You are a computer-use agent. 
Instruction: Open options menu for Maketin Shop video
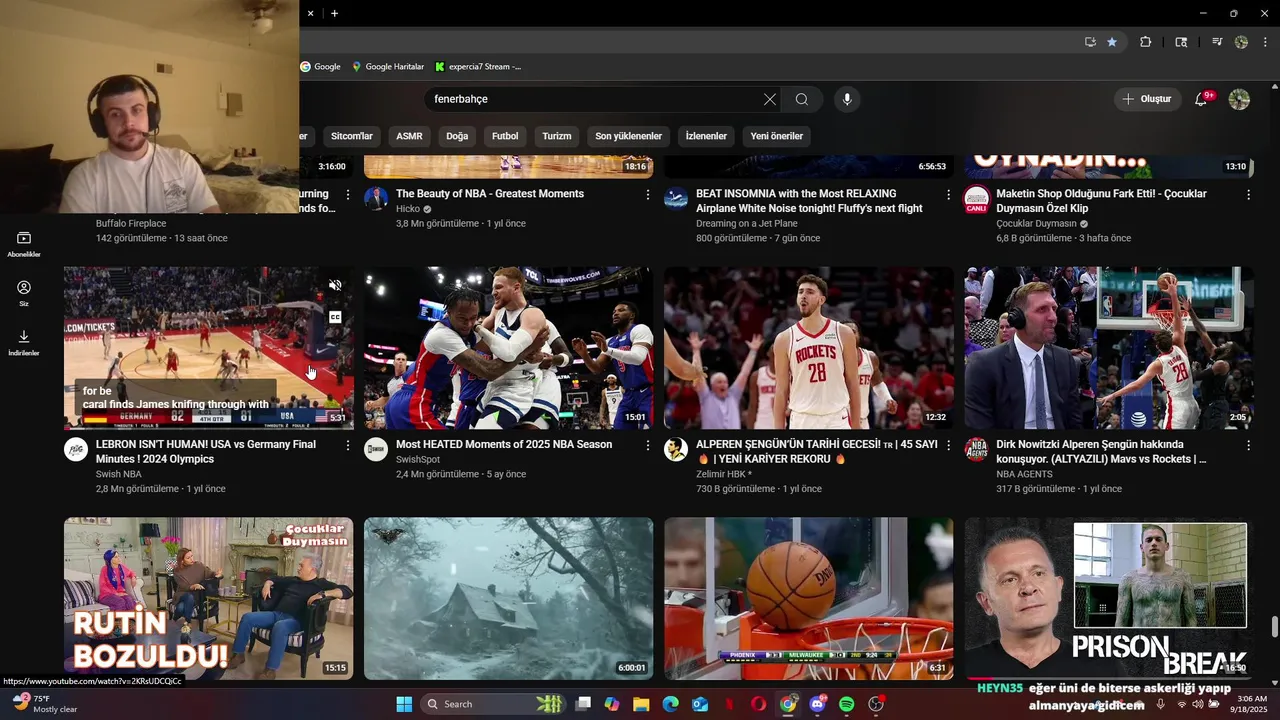[x=1248, y=194]
